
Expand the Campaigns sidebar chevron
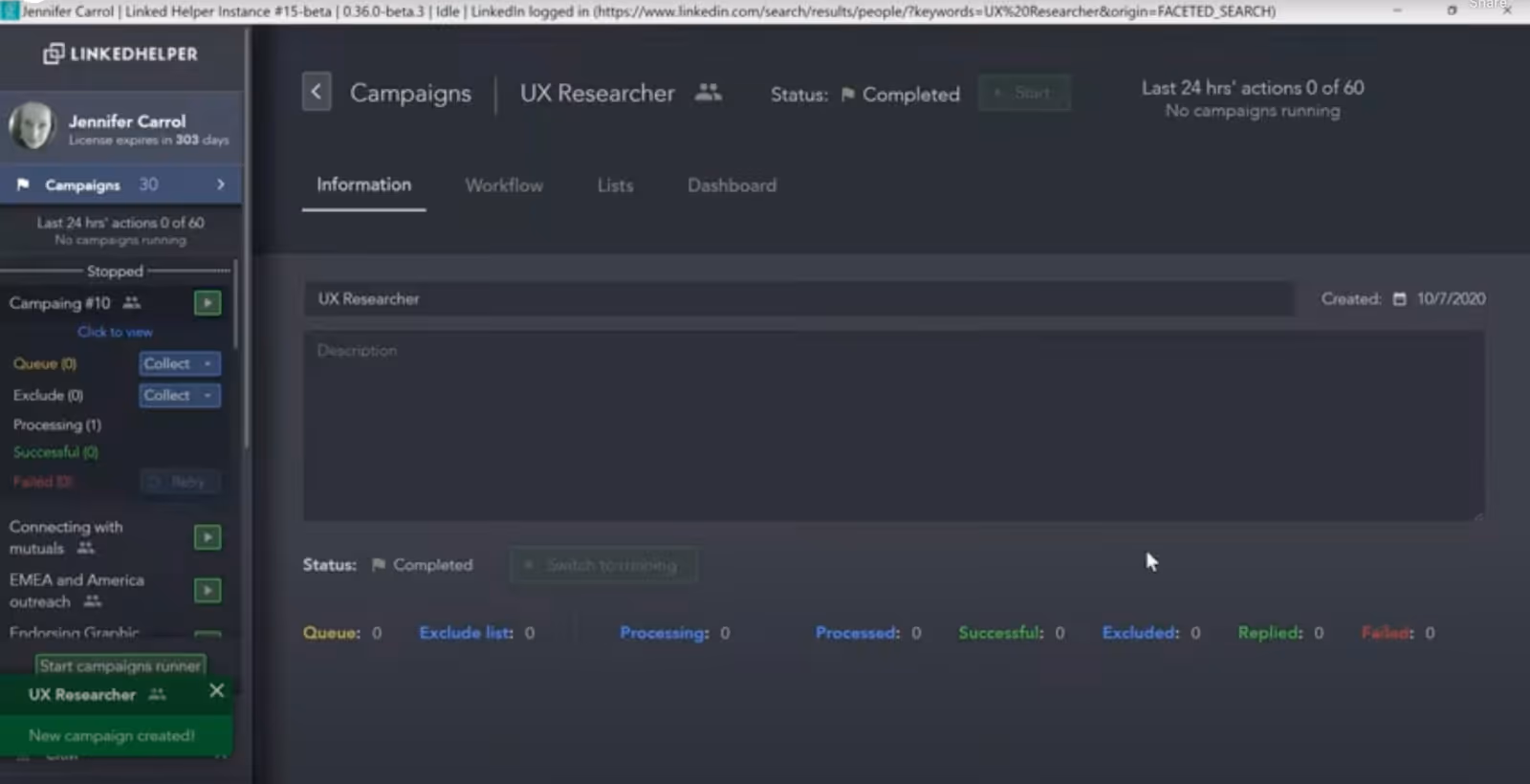click(x=221, y=185)
